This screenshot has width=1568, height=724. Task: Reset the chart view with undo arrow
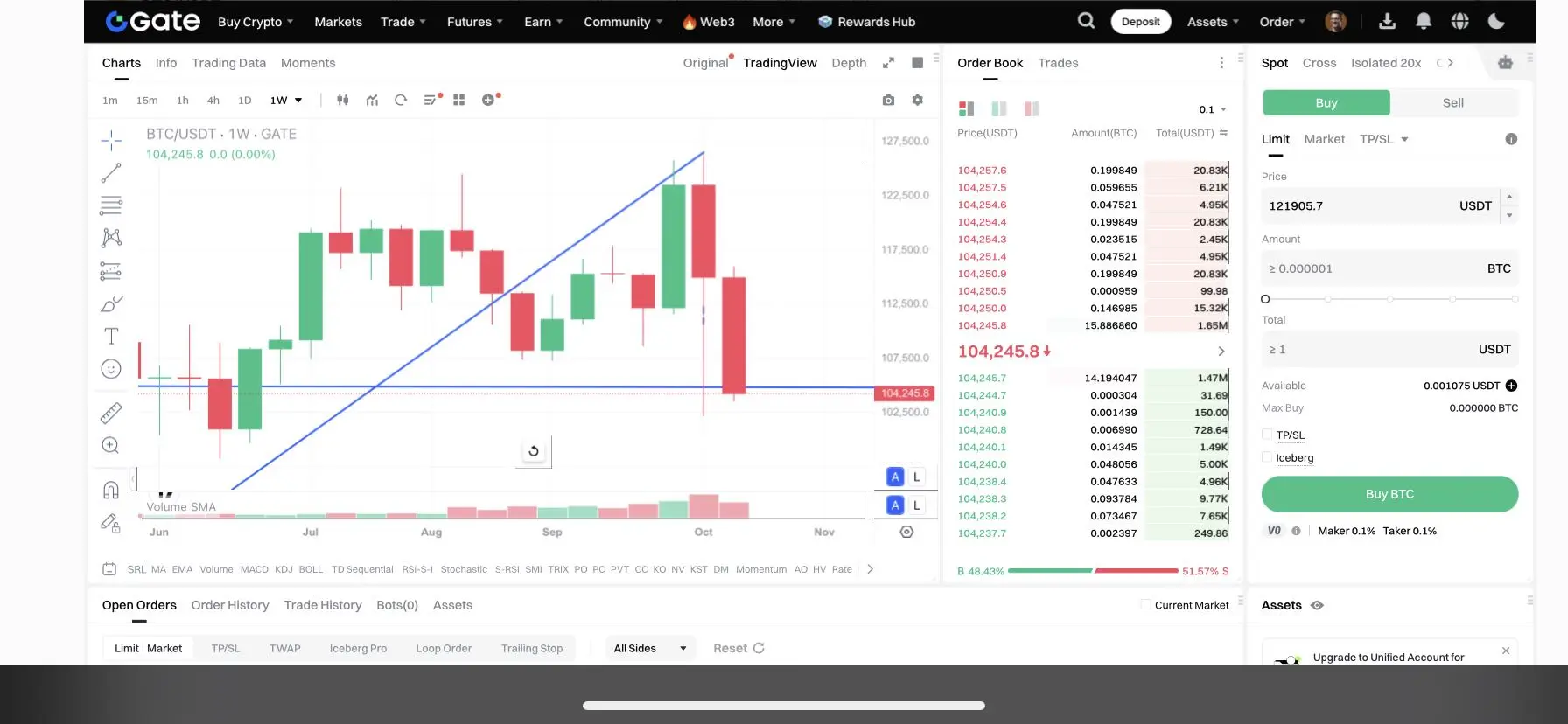coord(534,451)
